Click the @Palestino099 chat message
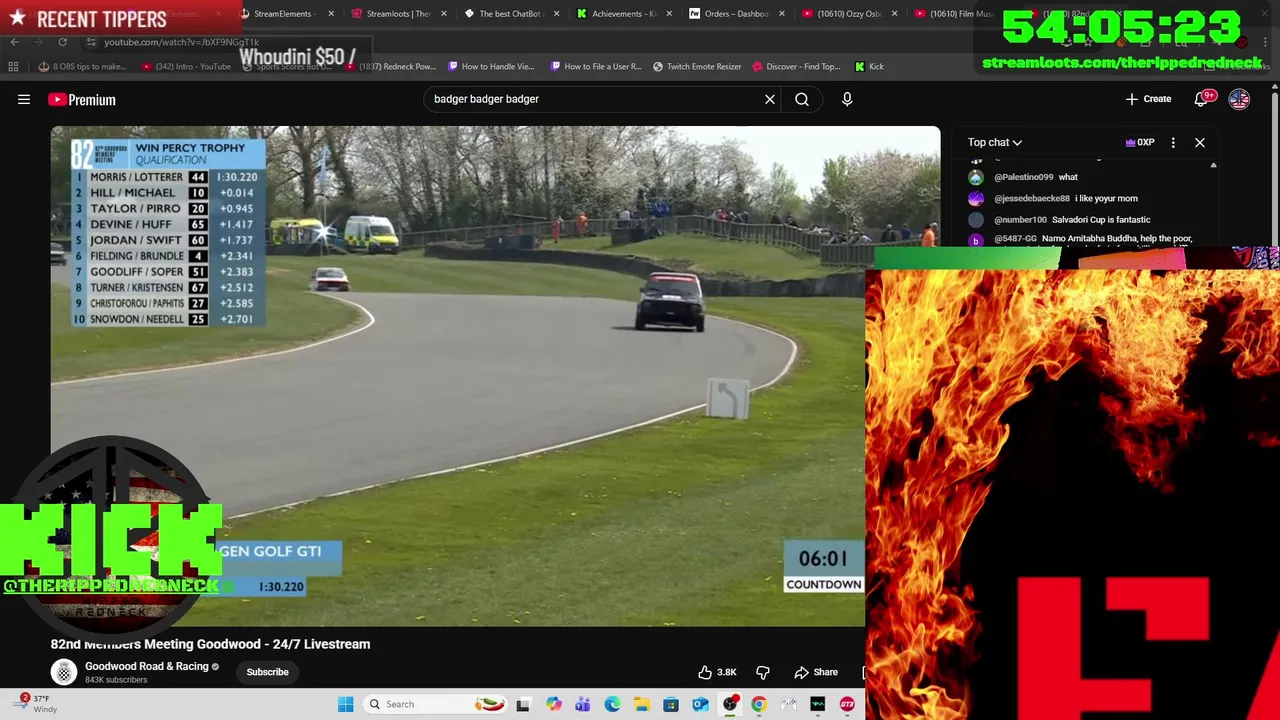This screenshot has width=1280, height=720. coord(1036,177)
